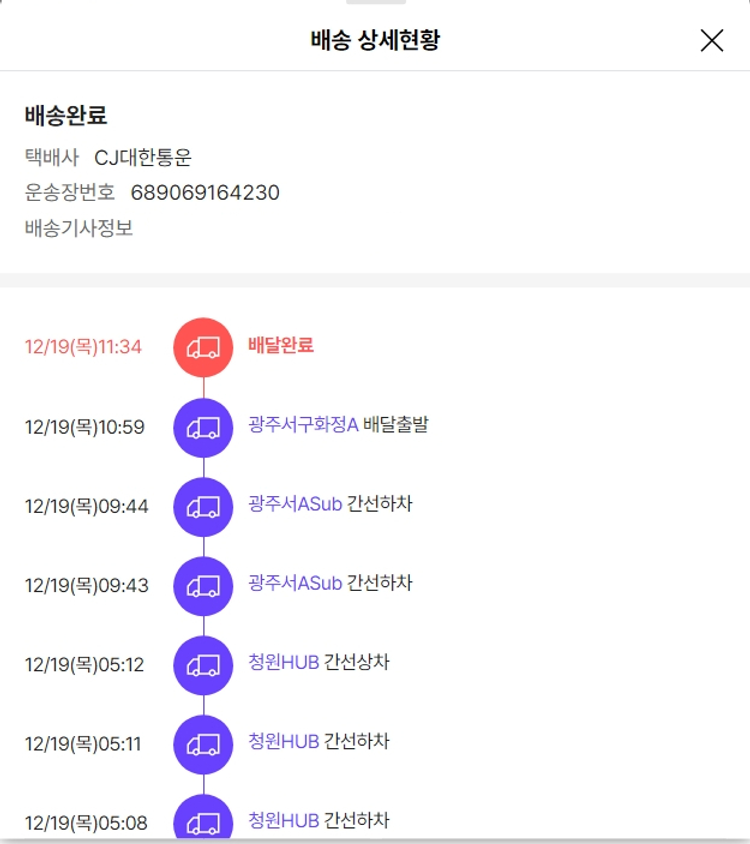Click the 배송완료 heading
The image size is (750, 844).
[66, 115]
